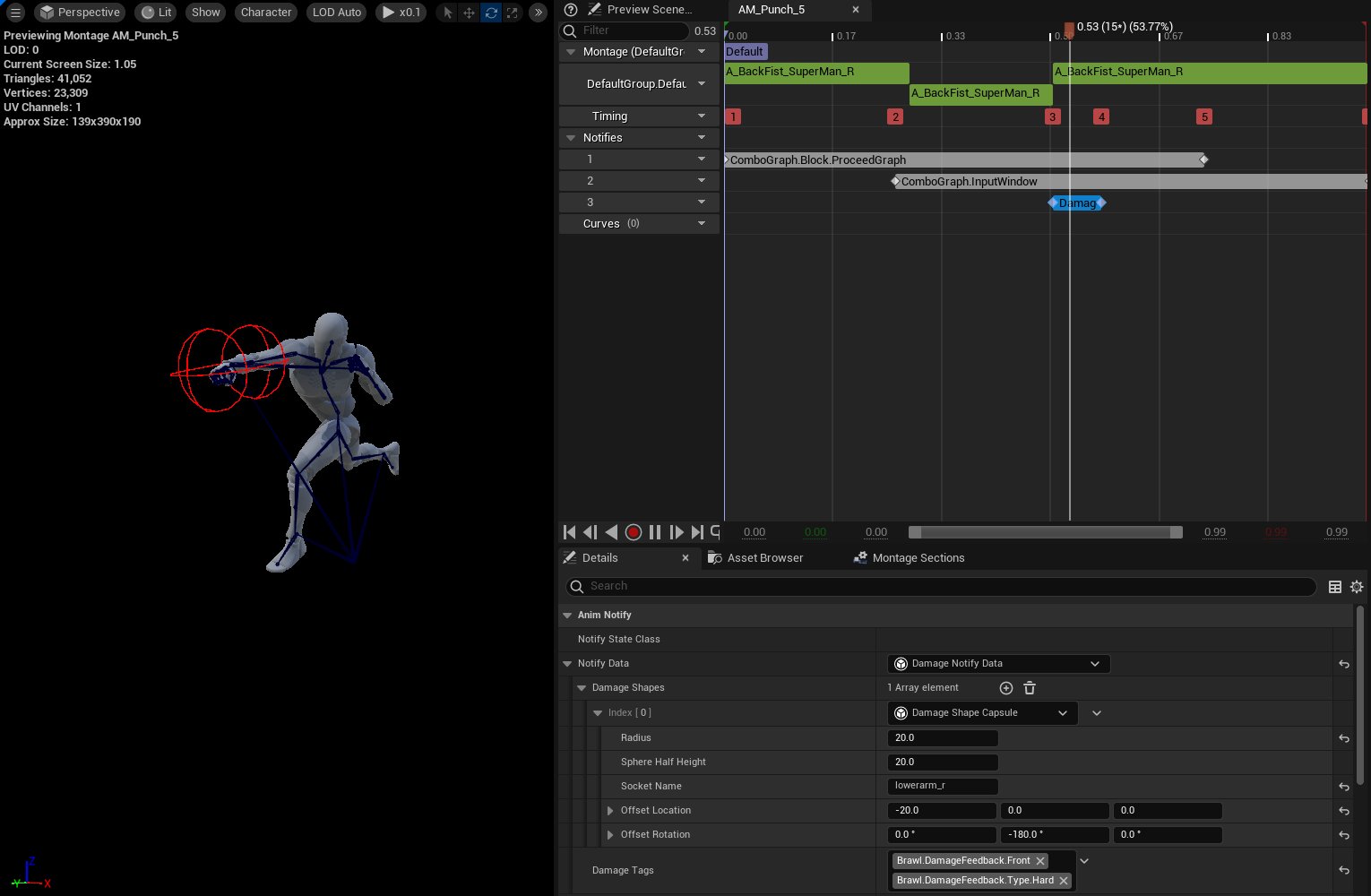Open the viewport hamburger options menu
The height and width of the screenshot is (896, 1371).
15,13
